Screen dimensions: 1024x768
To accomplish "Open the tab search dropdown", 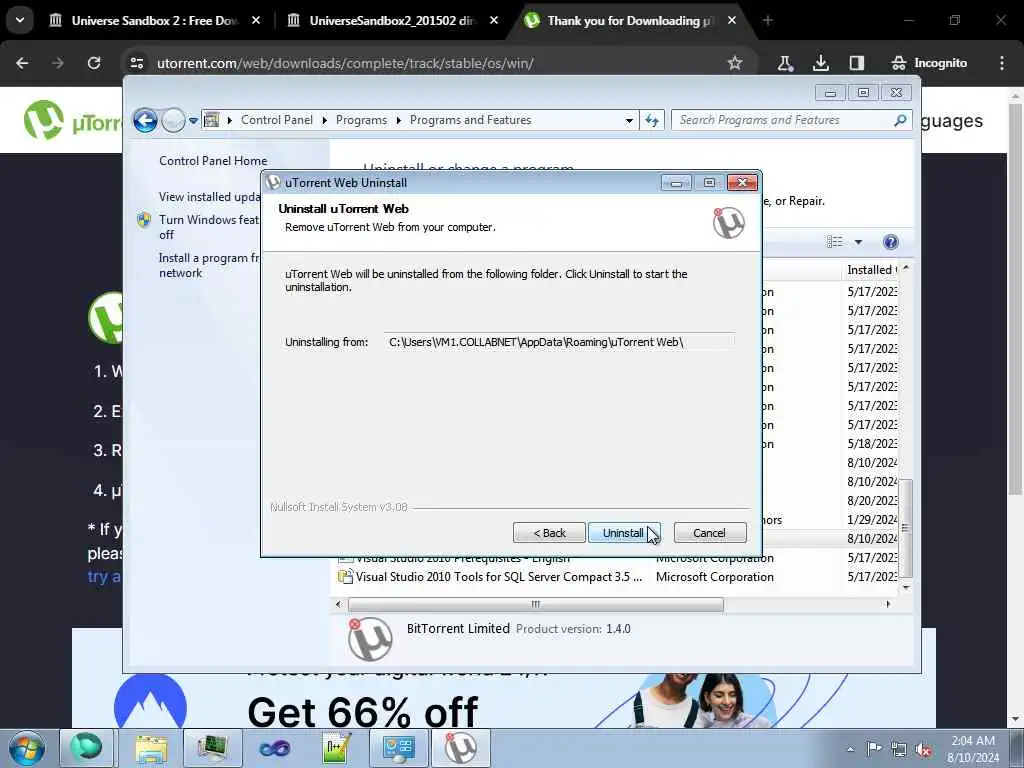I will pos(20,20).
